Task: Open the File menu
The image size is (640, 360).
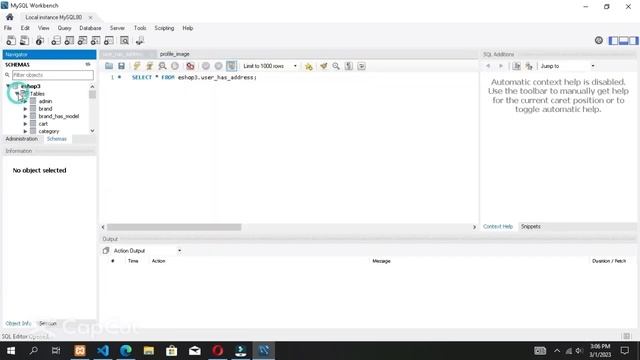Action: coord(8,28)
